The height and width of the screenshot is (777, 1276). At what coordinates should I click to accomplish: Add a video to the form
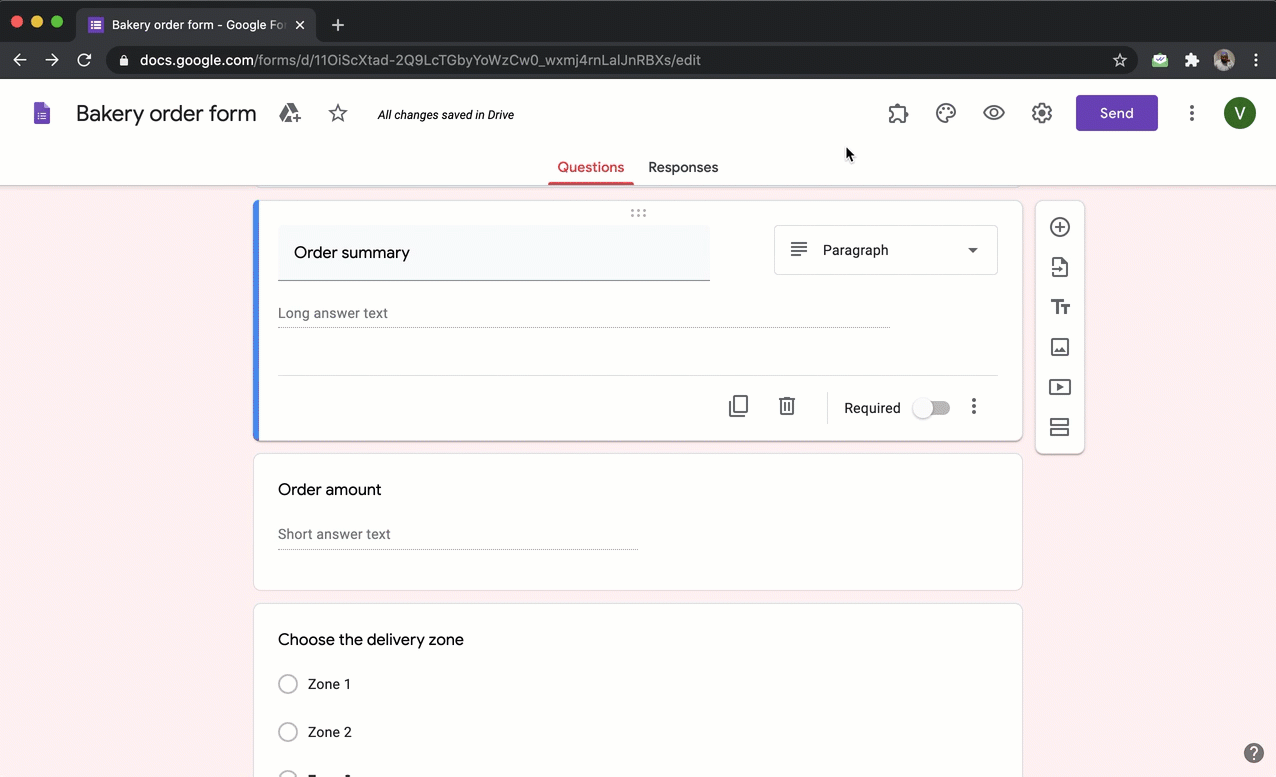tap(1059, 387)
